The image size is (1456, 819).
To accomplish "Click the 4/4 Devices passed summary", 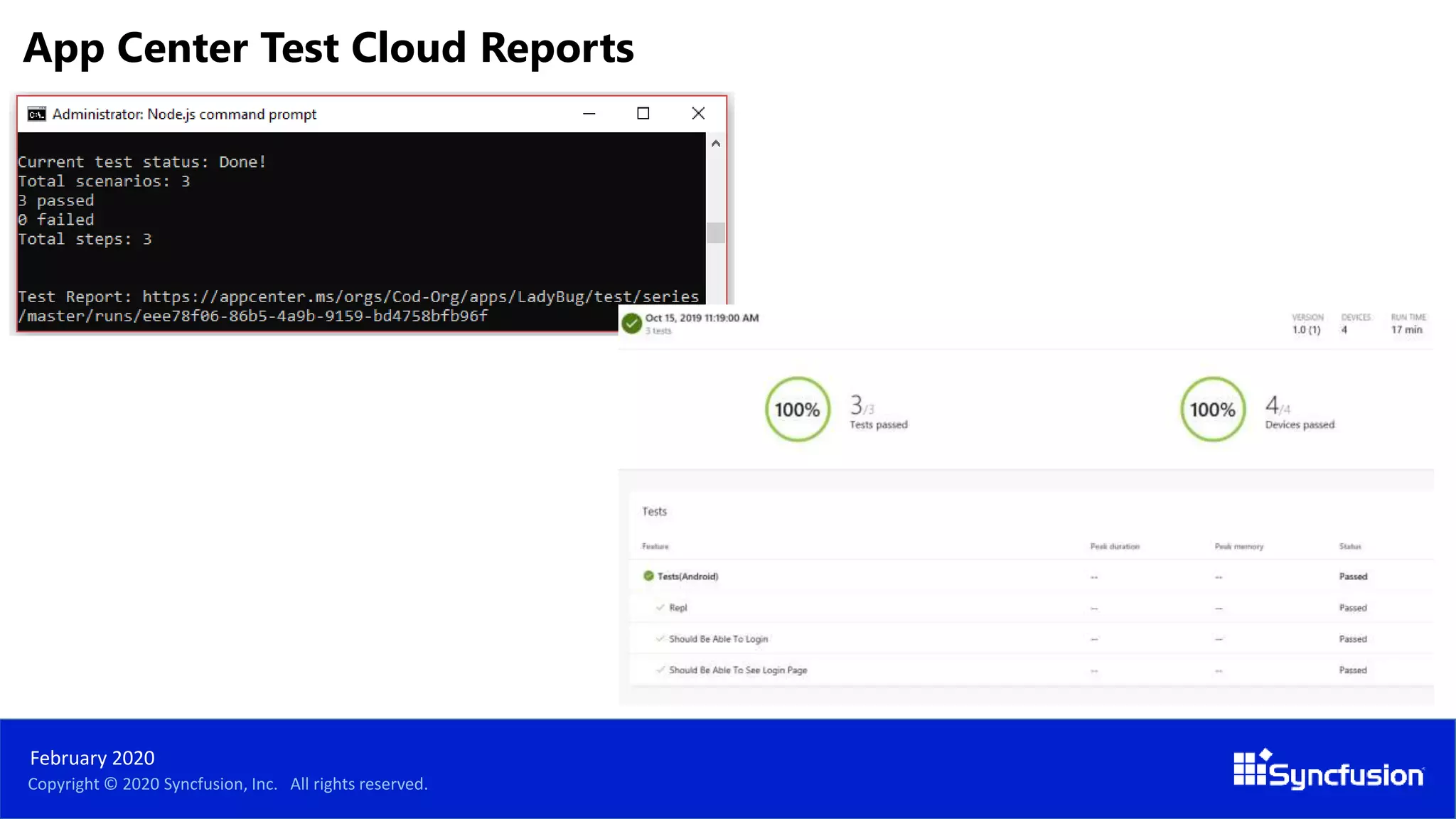I will (x=1300, y=412).
